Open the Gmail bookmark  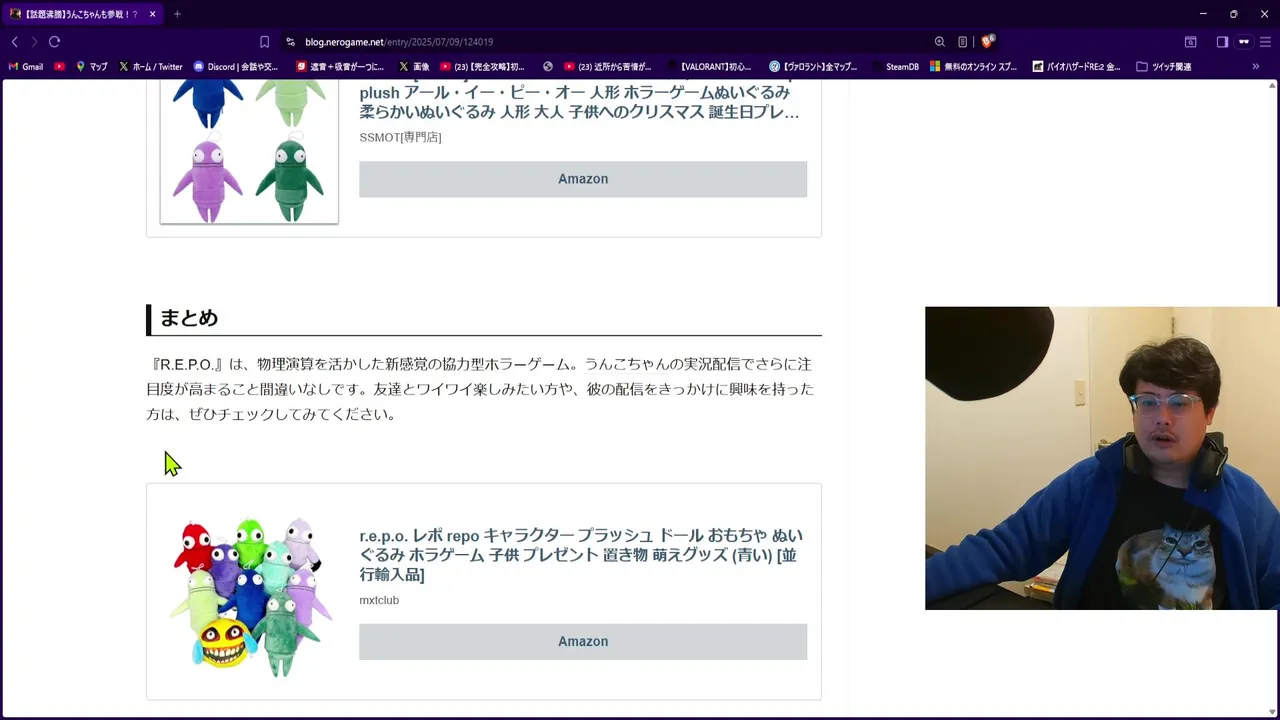pyautogui.click(x=25, y=67)
